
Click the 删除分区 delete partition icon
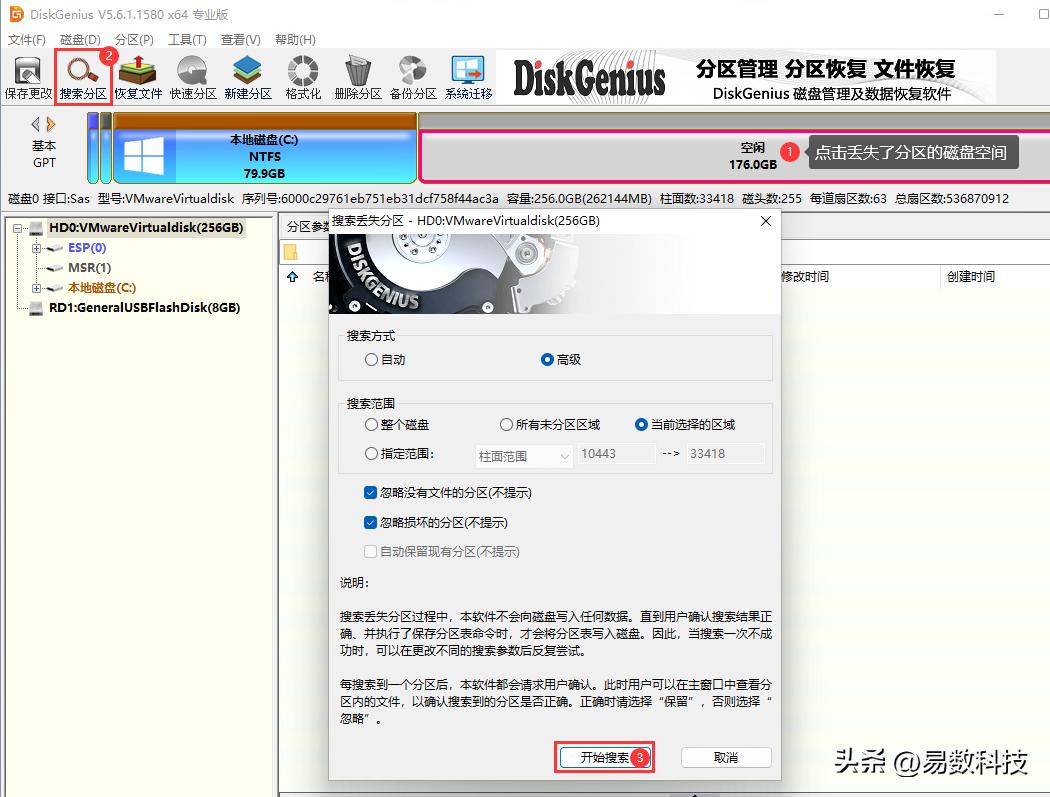[356, 75]
